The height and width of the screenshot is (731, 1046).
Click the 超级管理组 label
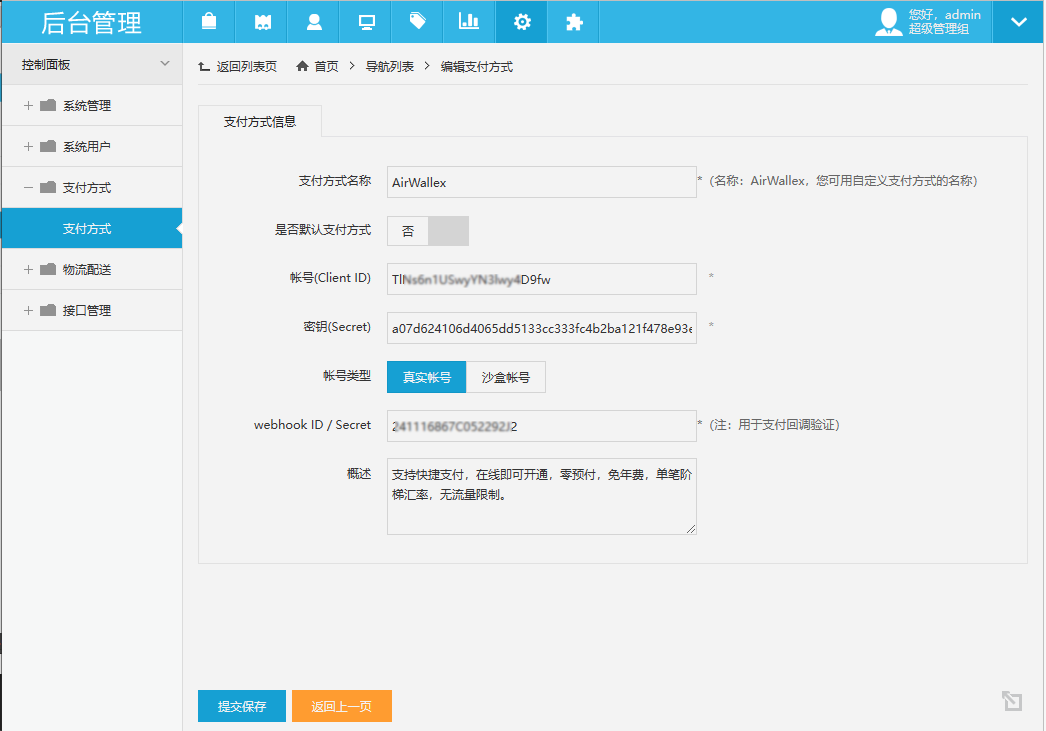tap(939, 29)
